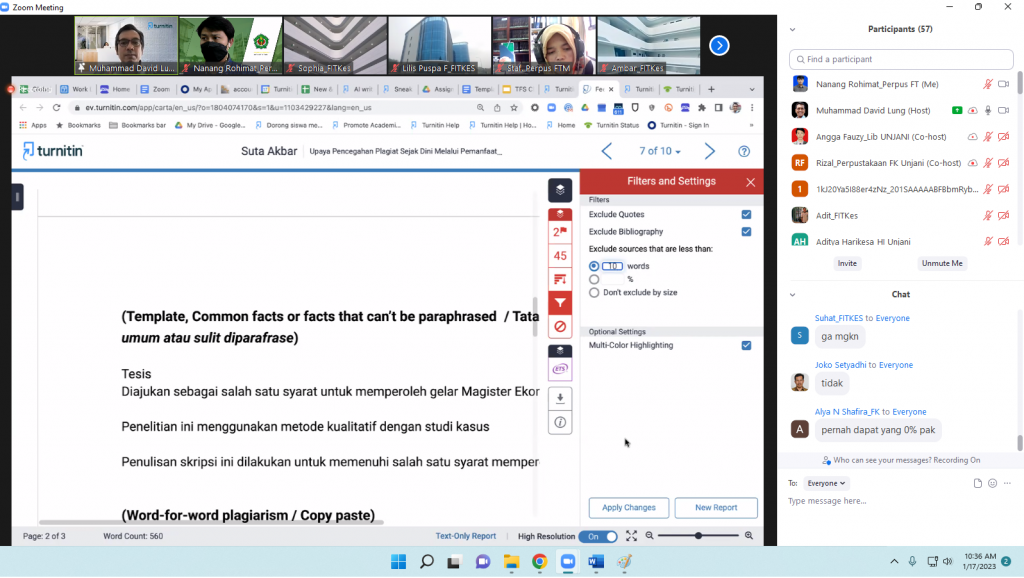Click the download report icon
The image size is (1024, 578).
coord(560,398)
